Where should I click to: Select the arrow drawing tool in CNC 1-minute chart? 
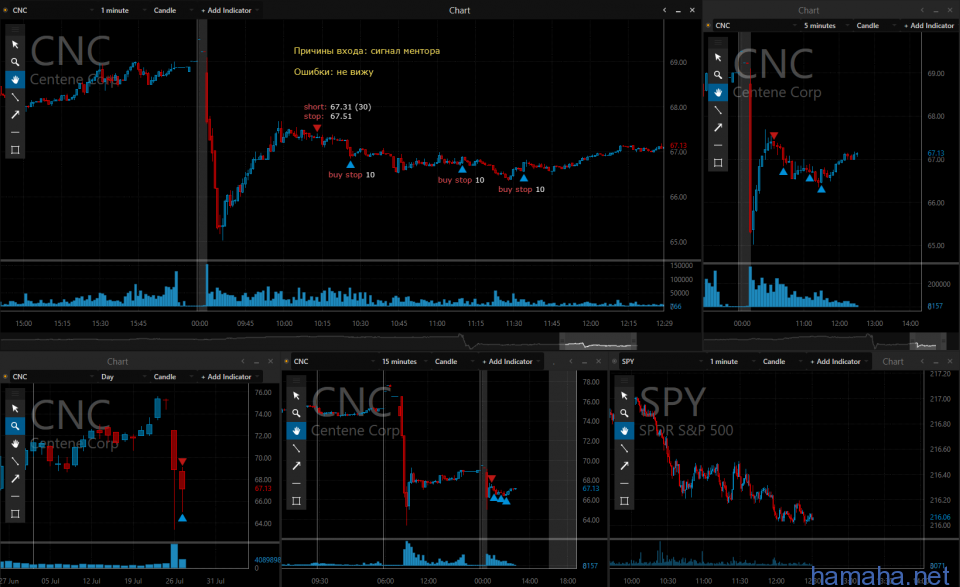coord(15,114)
